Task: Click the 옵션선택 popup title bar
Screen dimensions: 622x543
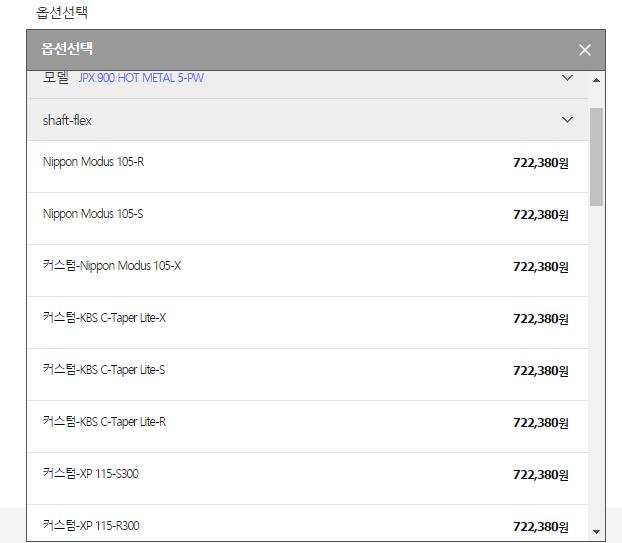Action: [x=300, y=50]
